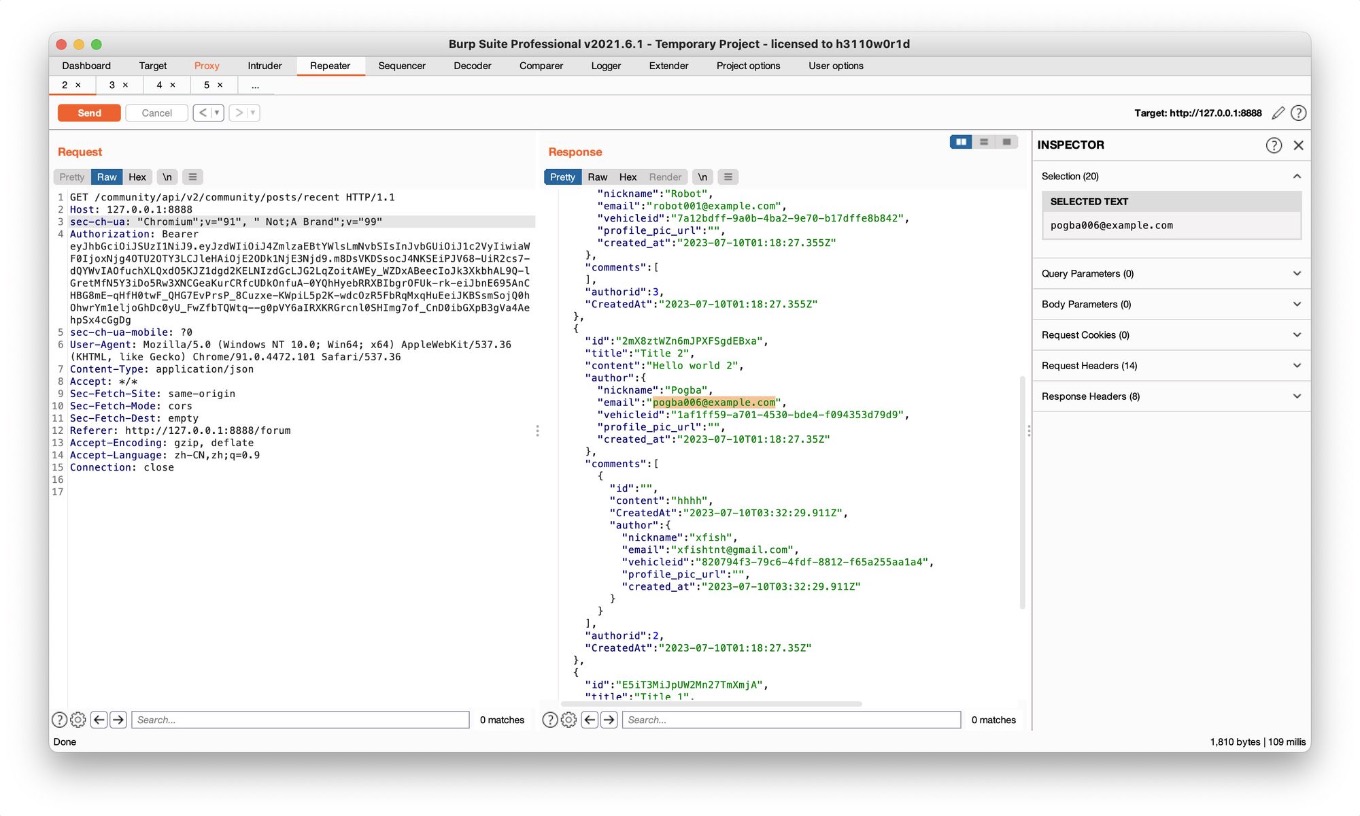Go forward to next request in history
The image size is (1360, 816).
[x=239, y=113]
